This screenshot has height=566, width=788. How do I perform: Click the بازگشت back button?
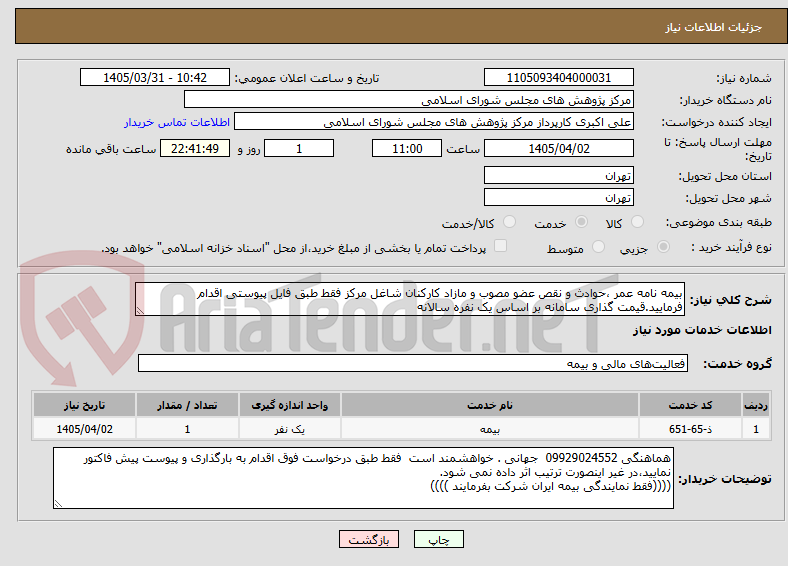[369, 539]
